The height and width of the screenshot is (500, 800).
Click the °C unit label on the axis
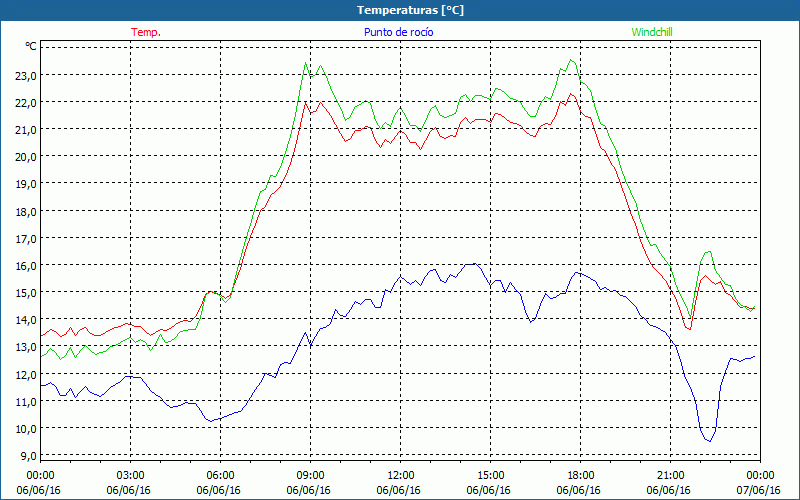pyautogui.click(x=31, y=46)
